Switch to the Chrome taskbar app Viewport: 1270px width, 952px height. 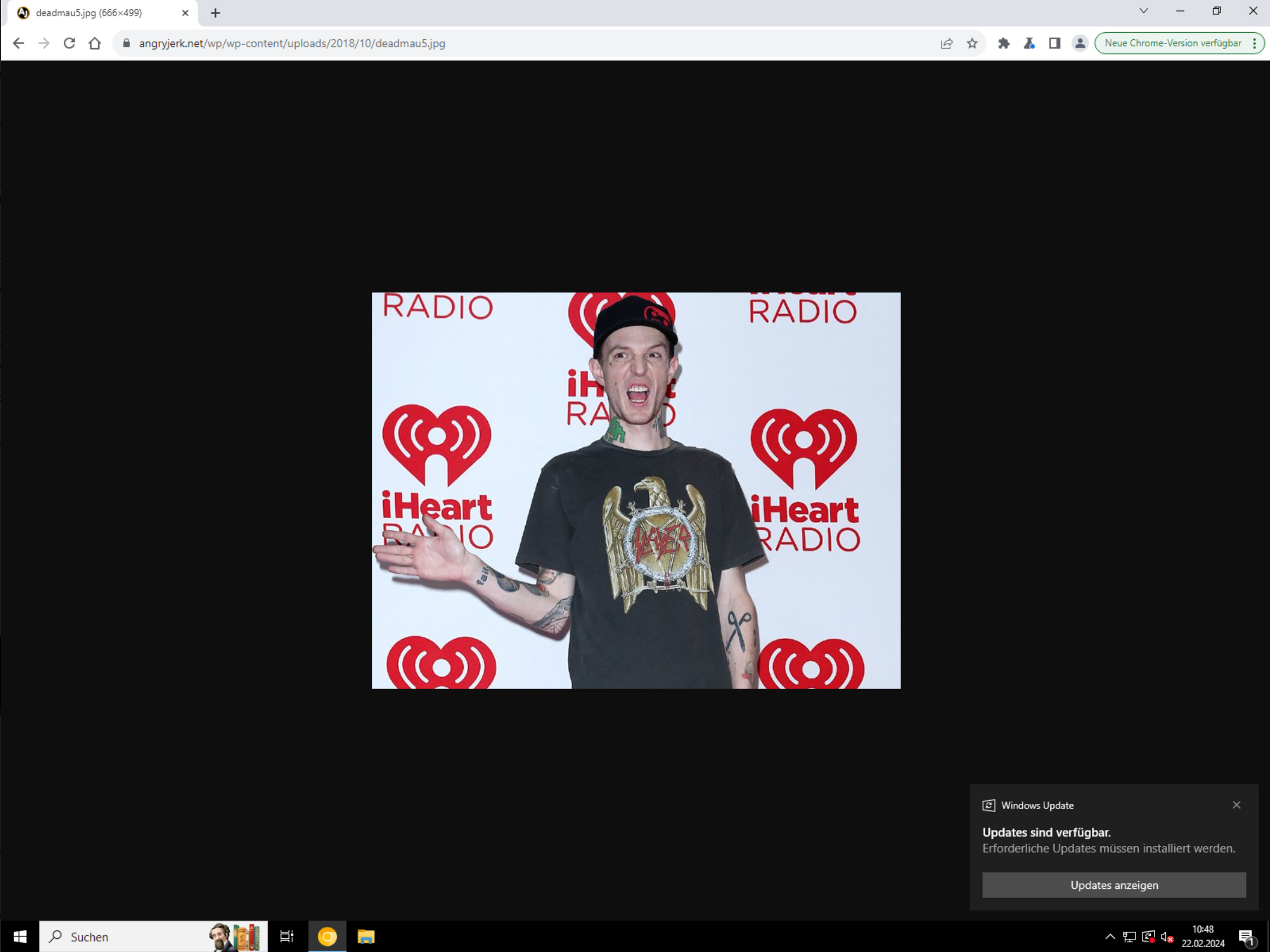pos(327,937)
